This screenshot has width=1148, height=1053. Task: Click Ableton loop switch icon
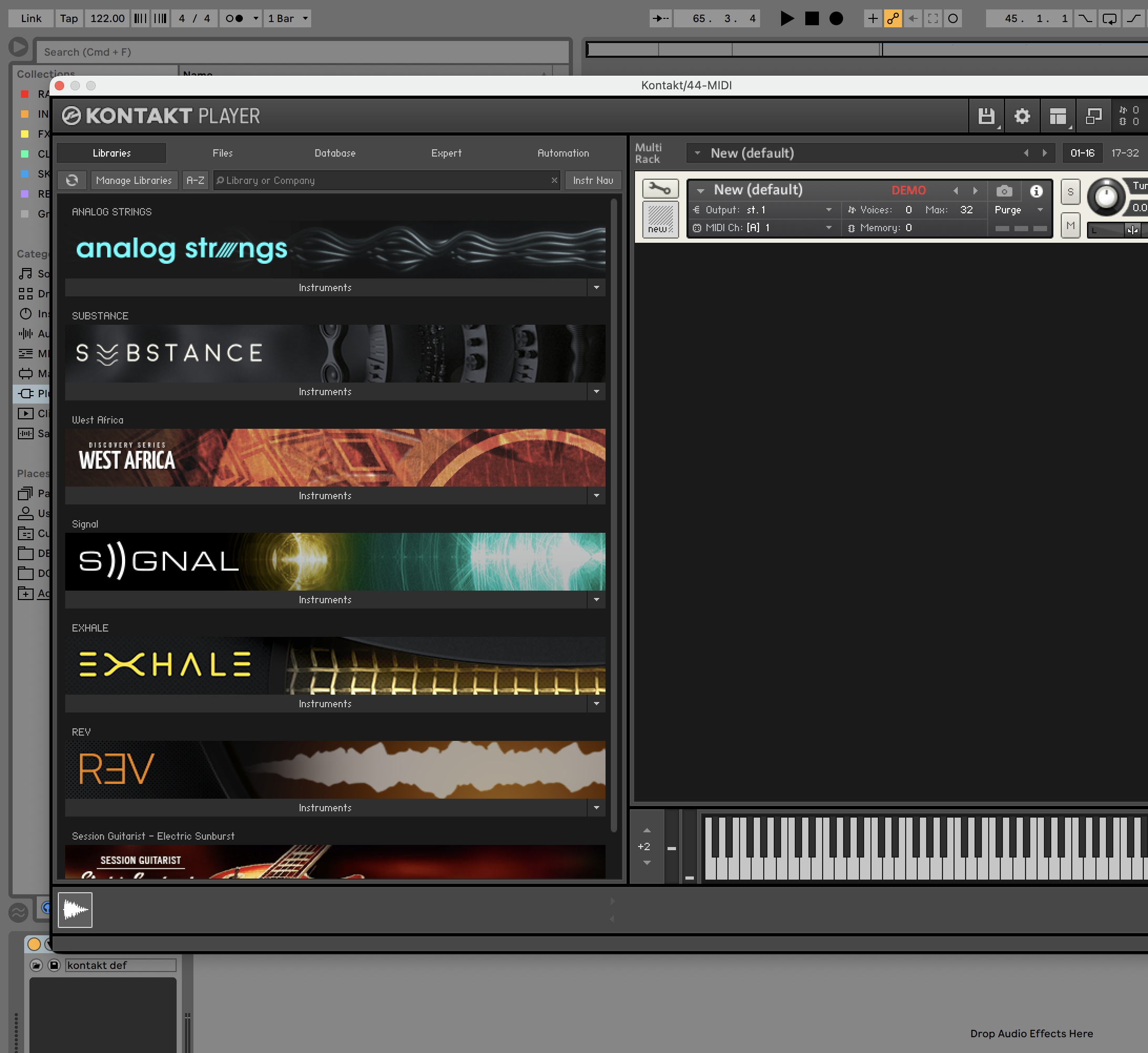[1109, 18]
